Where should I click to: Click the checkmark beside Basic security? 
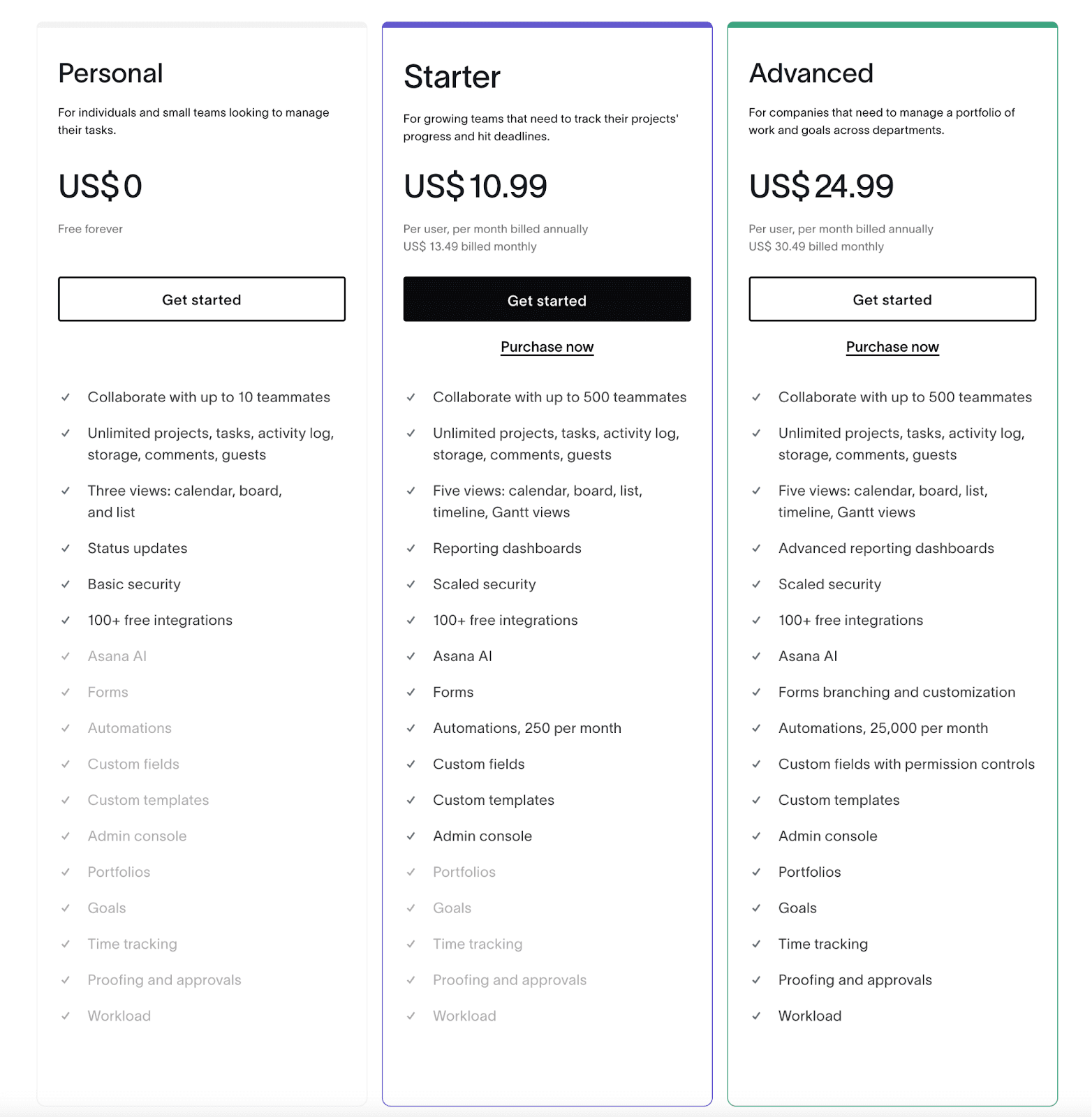click(66, 584)
